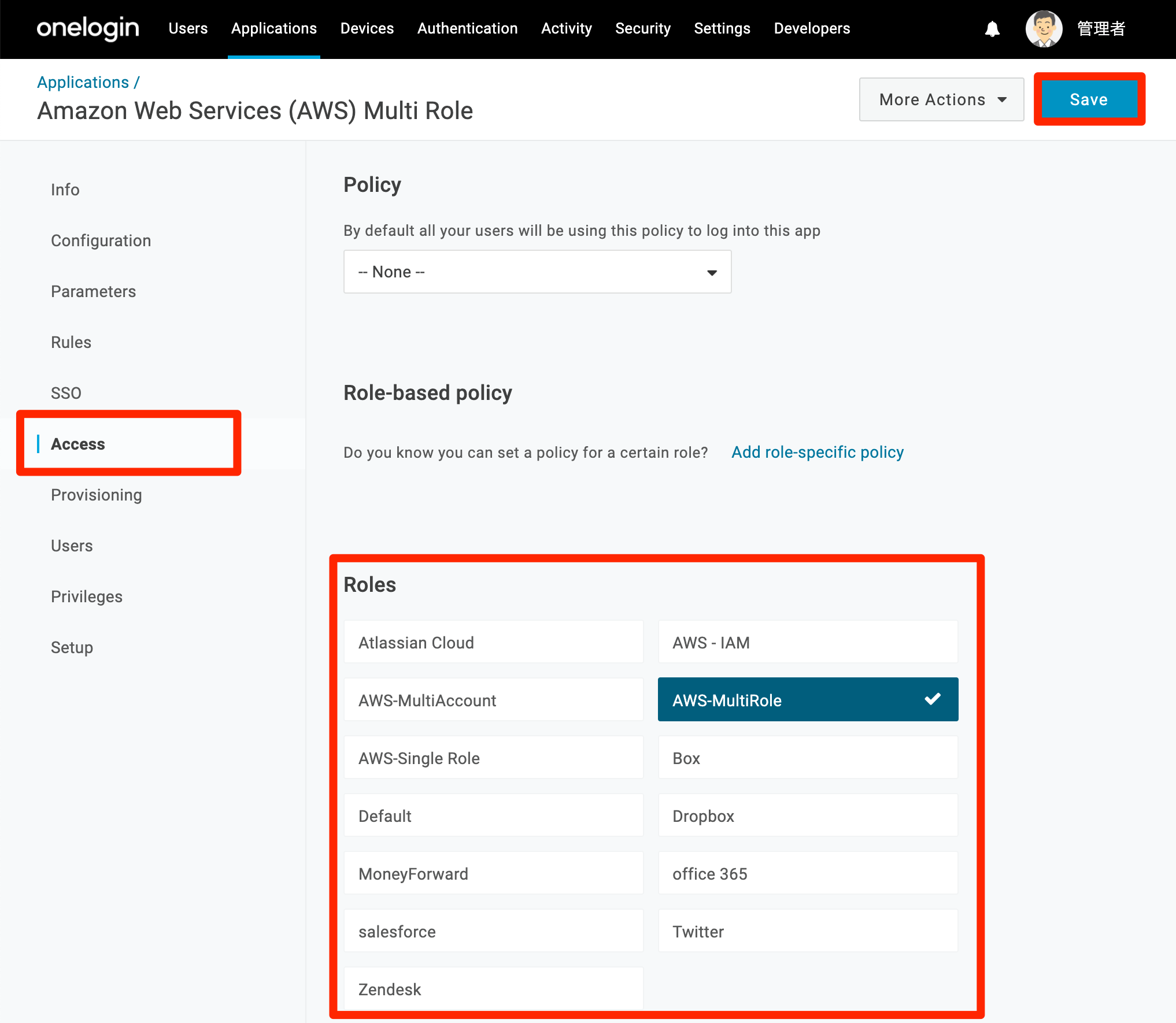Toggle the MoneyForward role
The width and height of the screenshot is (1176, 1023).
(x=493, y=873)
